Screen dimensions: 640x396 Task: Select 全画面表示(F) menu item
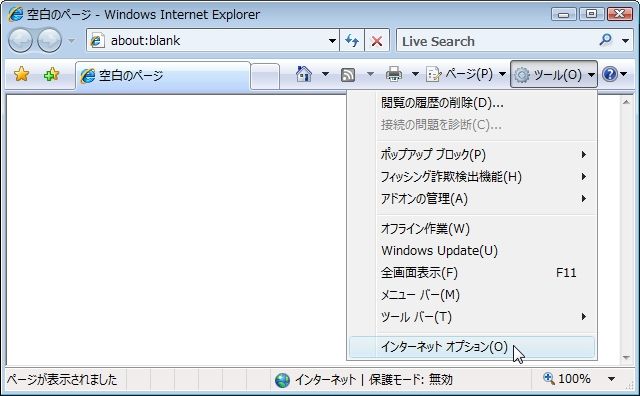pyautogui.click(x=471, y=273)
